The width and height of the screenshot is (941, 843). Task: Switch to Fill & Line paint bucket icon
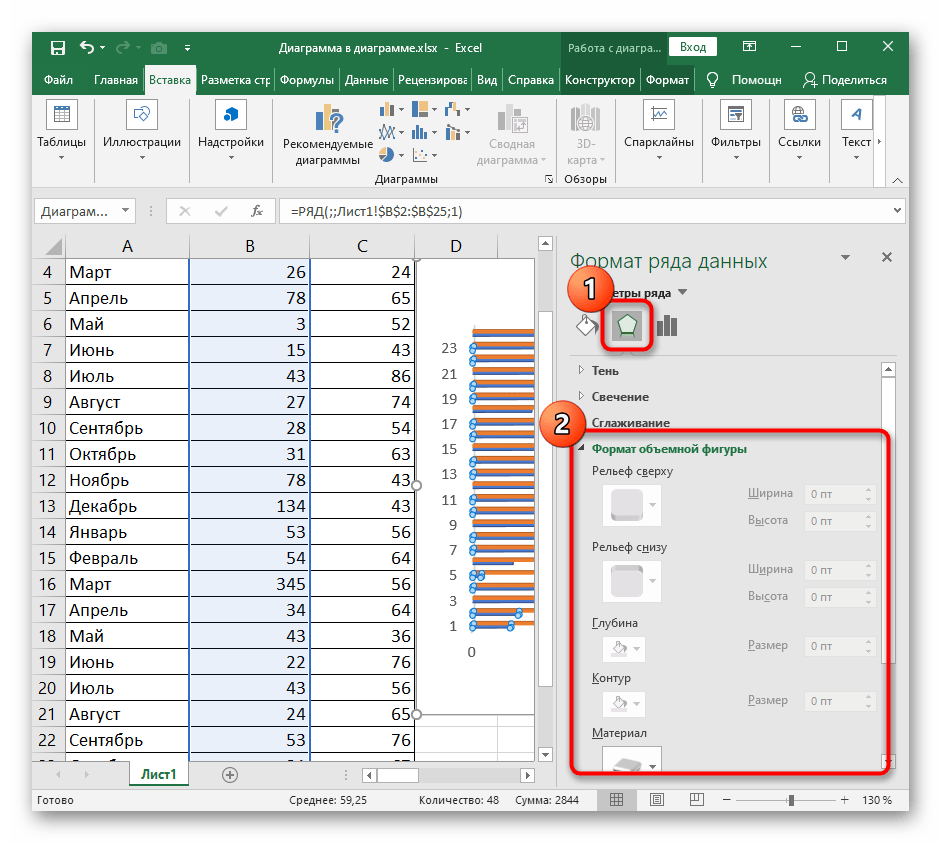pyautogui.click(x=587, y=326)
